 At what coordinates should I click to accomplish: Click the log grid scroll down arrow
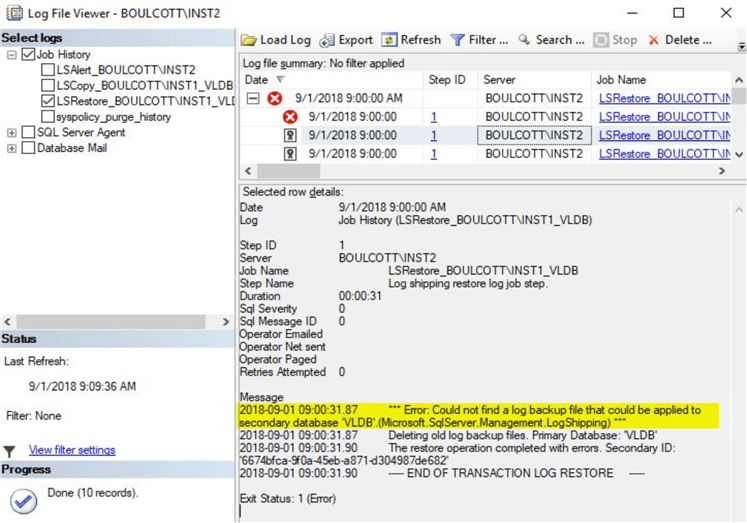coord(739,154)
